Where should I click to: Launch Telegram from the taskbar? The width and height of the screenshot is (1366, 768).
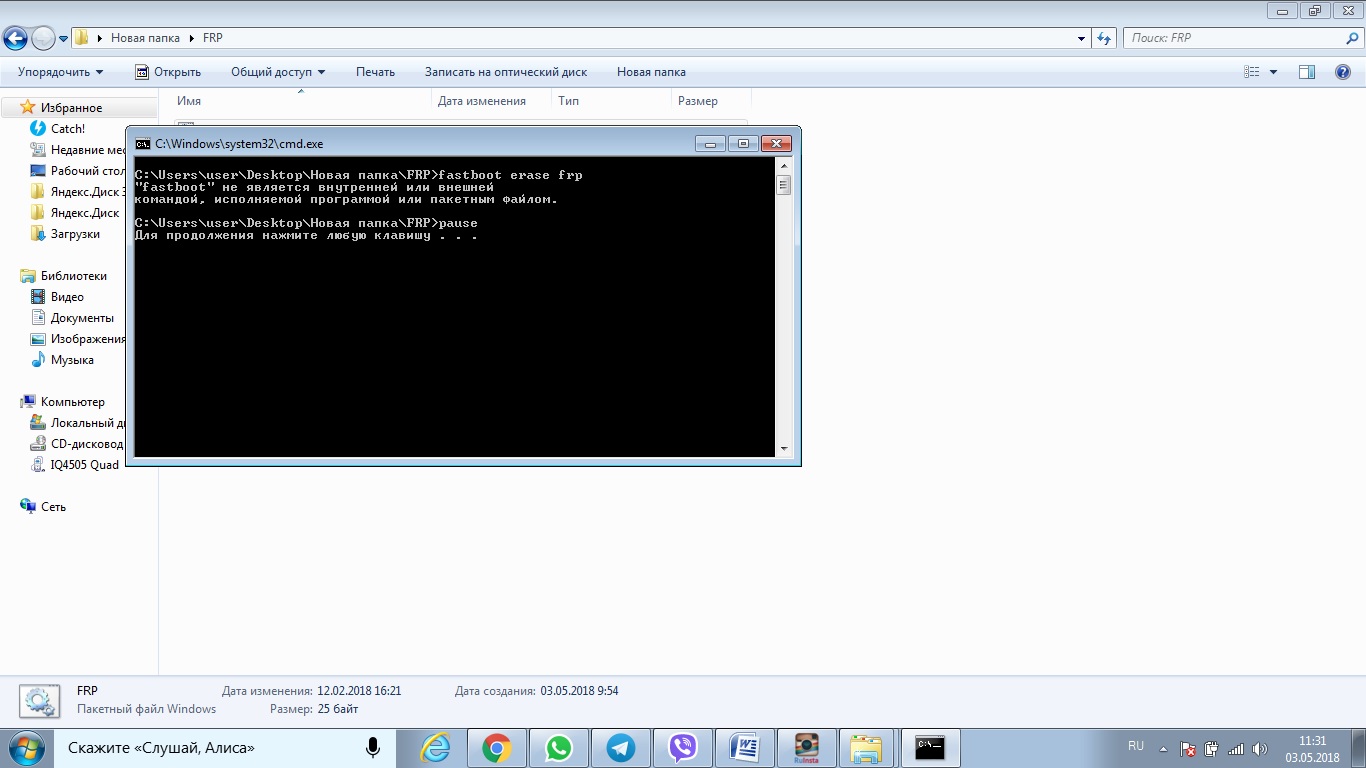tap(621, 748)
